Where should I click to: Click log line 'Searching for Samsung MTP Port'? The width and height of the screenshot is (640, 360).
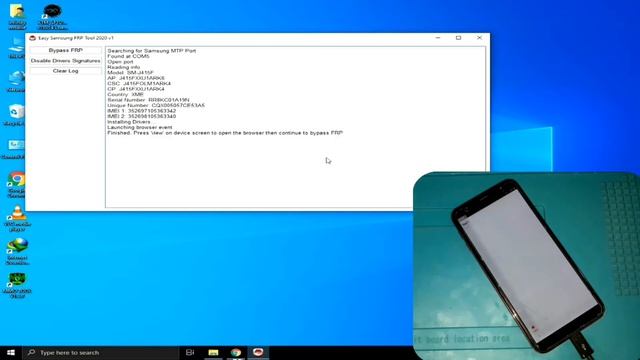(151, 51)
